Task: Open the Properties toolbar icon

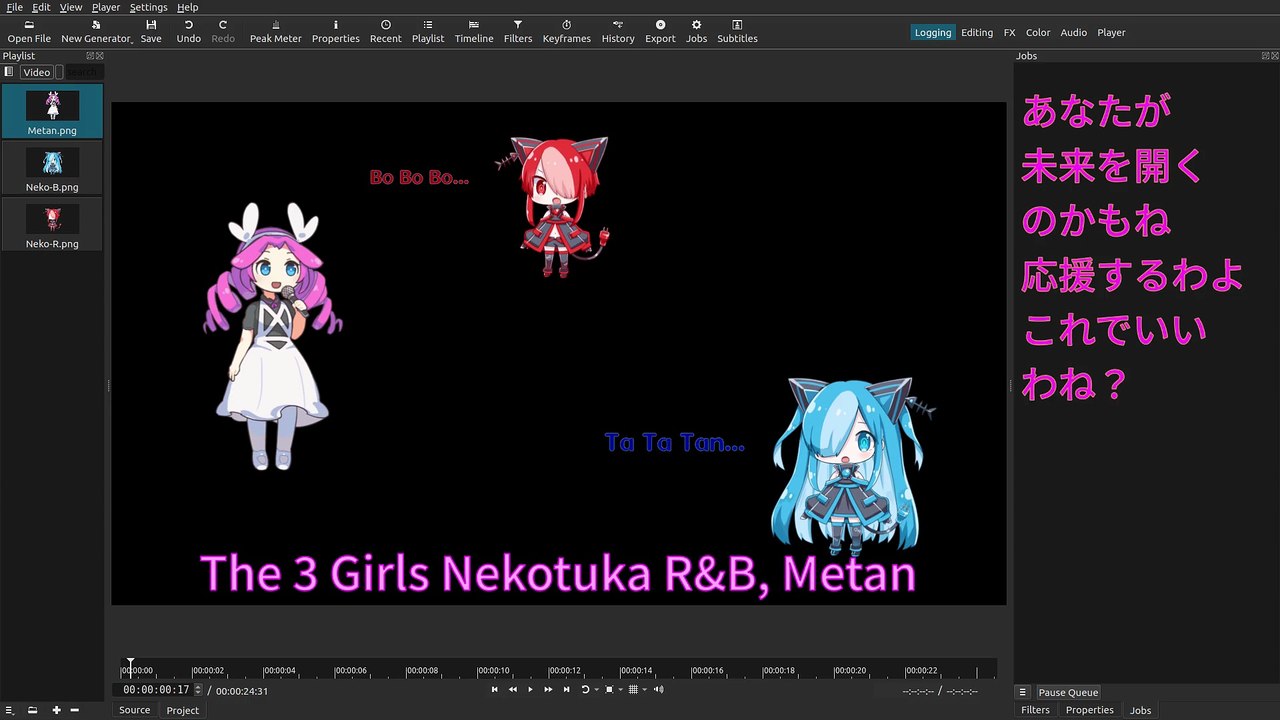Action: [x=336, y=31]
